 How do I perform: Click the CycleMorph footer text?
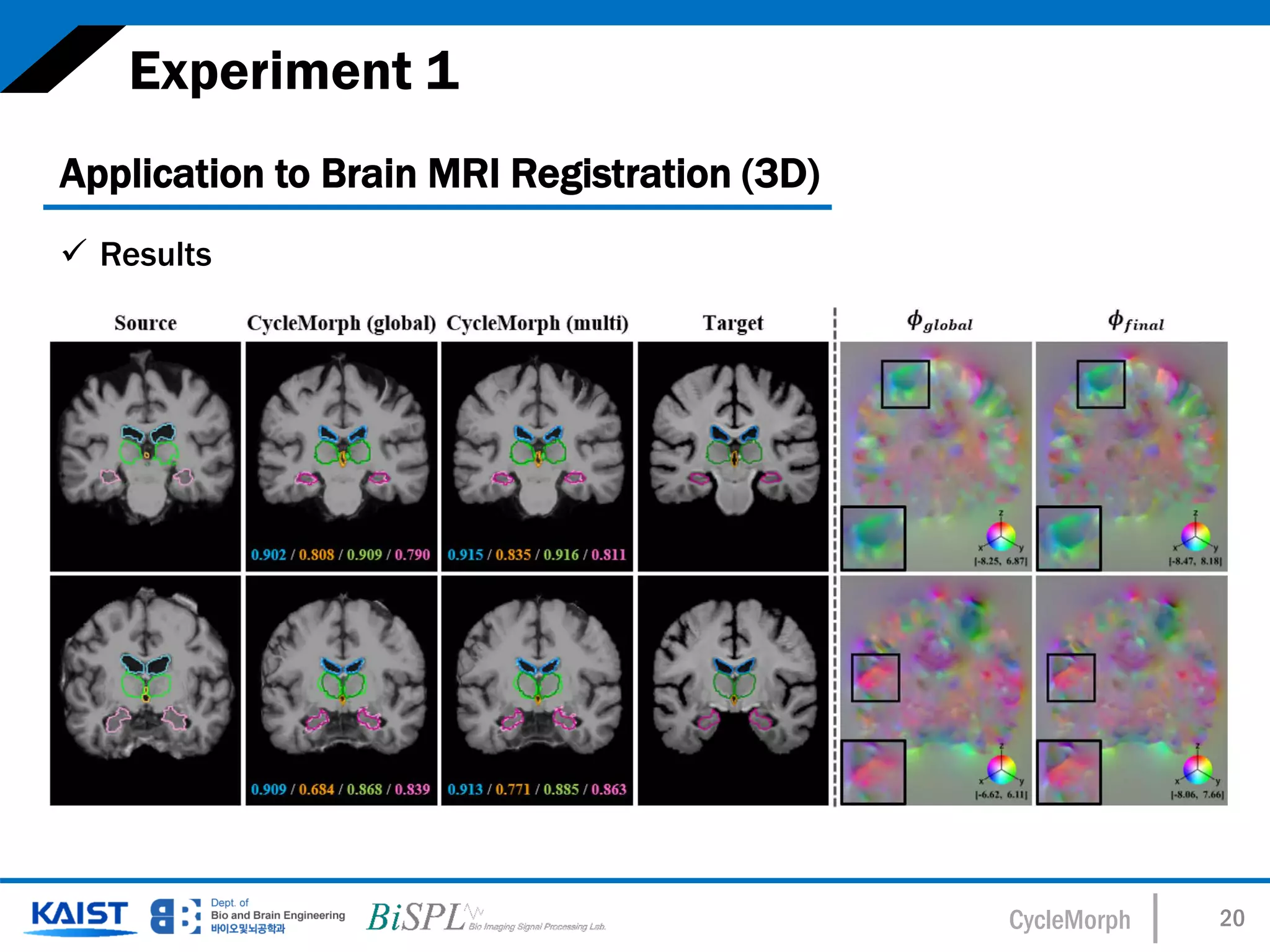tap(1069, 920)
